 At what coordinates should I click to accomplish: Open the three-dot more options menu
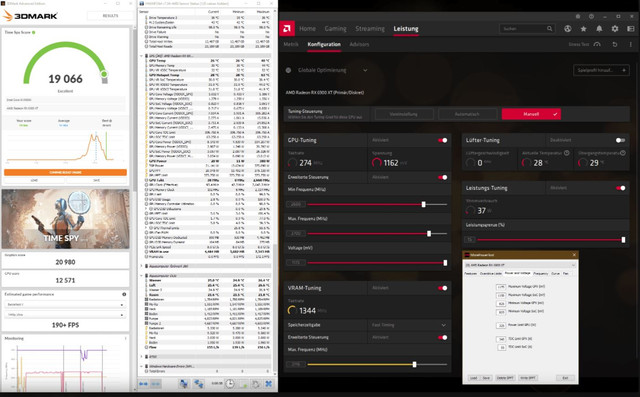click(x=631, y=44)
